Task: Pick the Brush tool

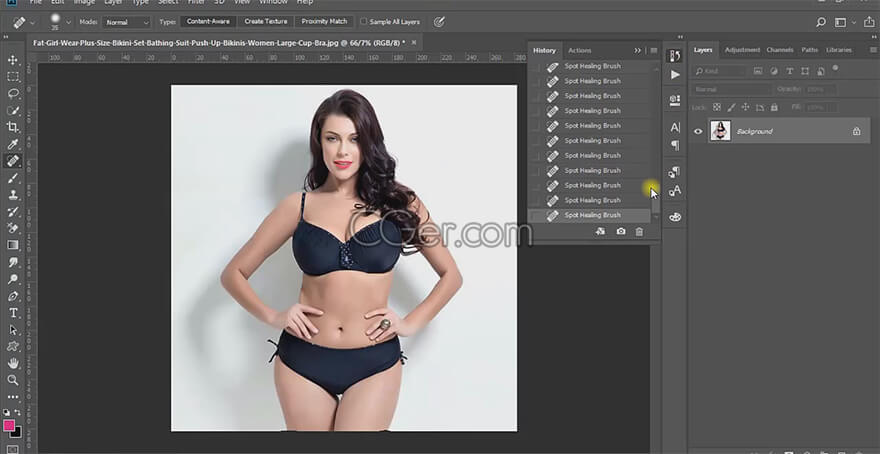Action: 13,178
